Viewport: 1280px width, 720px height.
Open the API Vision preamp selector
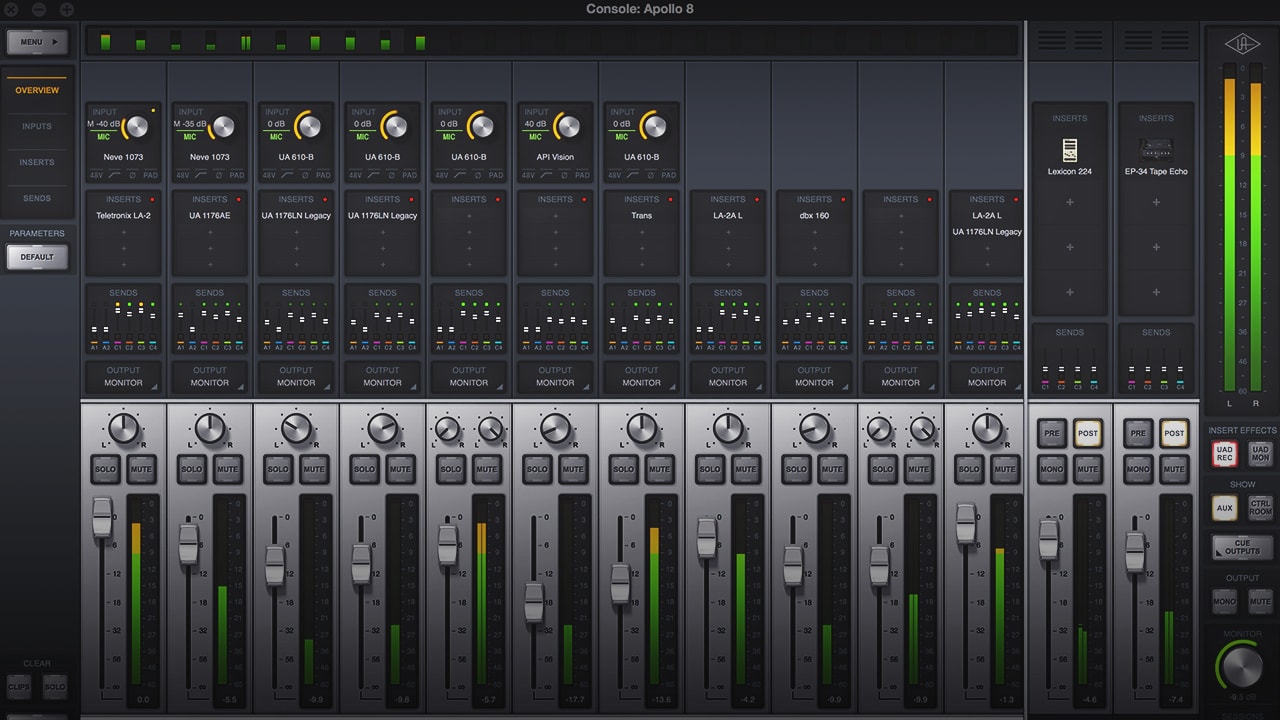point(555,157)
